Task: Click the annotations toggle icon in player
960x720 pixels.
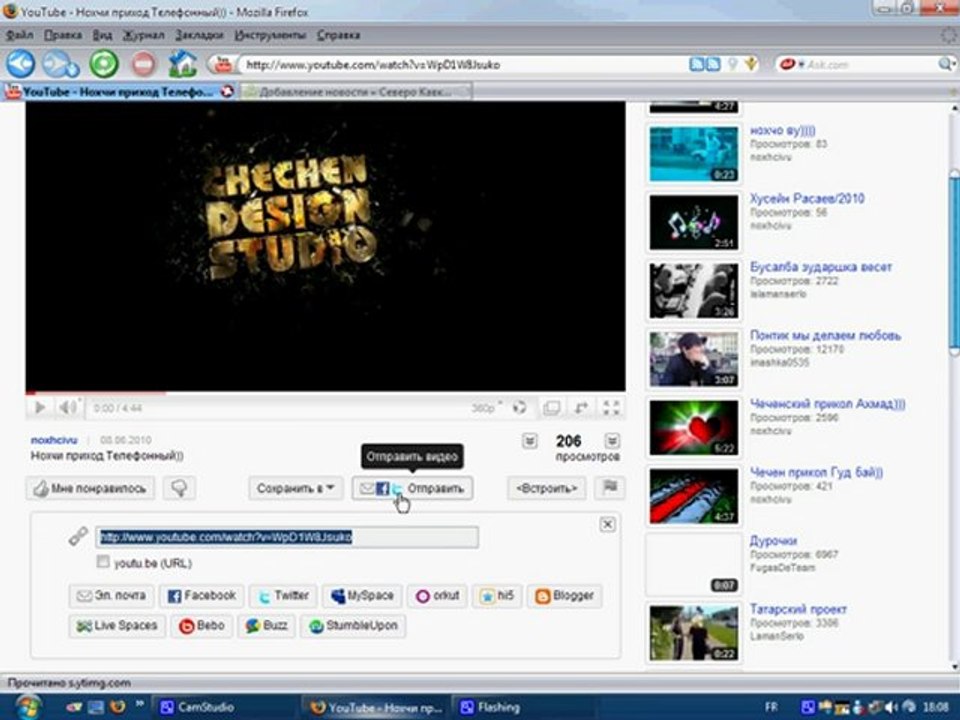Action: 519,408
